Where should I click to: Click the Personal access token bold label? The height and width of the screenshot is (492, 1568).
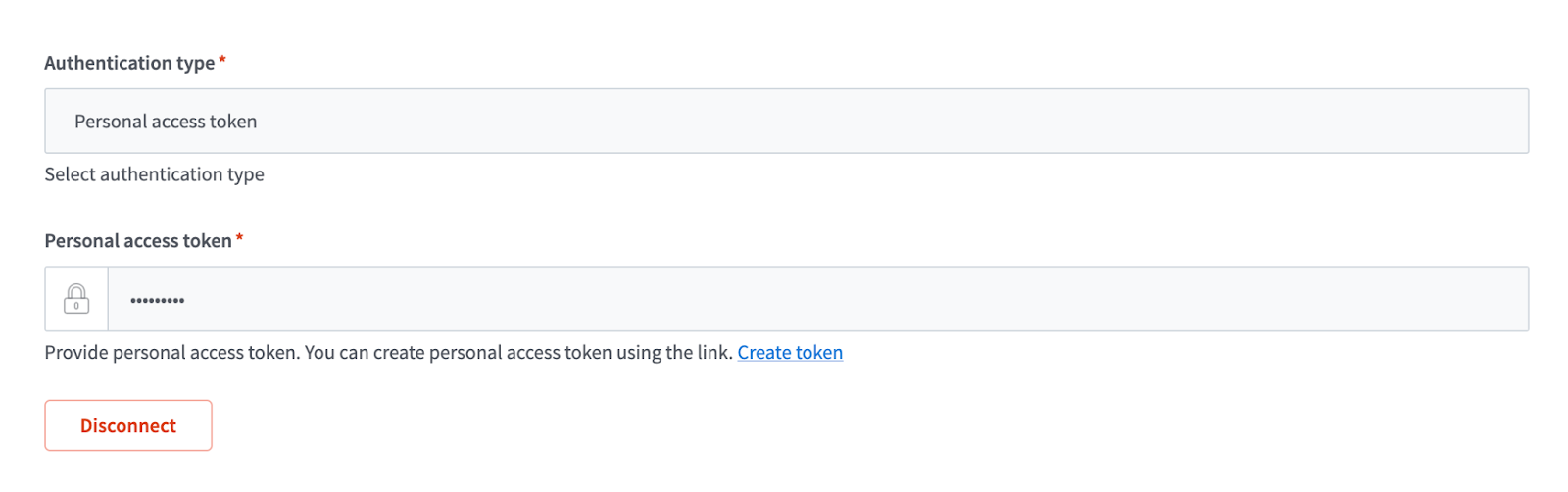click(138, 241)
